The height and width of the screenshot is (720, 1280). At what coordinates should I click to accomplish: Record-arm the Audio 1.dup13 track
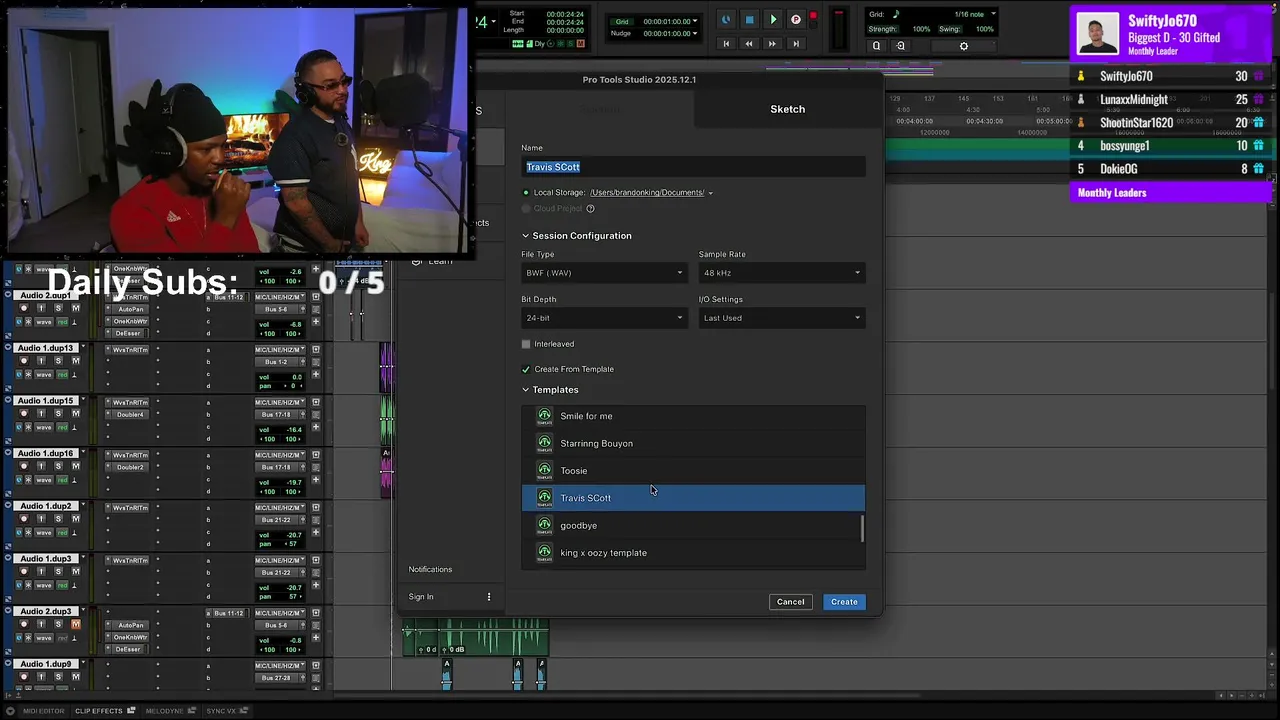click(24, 361)
